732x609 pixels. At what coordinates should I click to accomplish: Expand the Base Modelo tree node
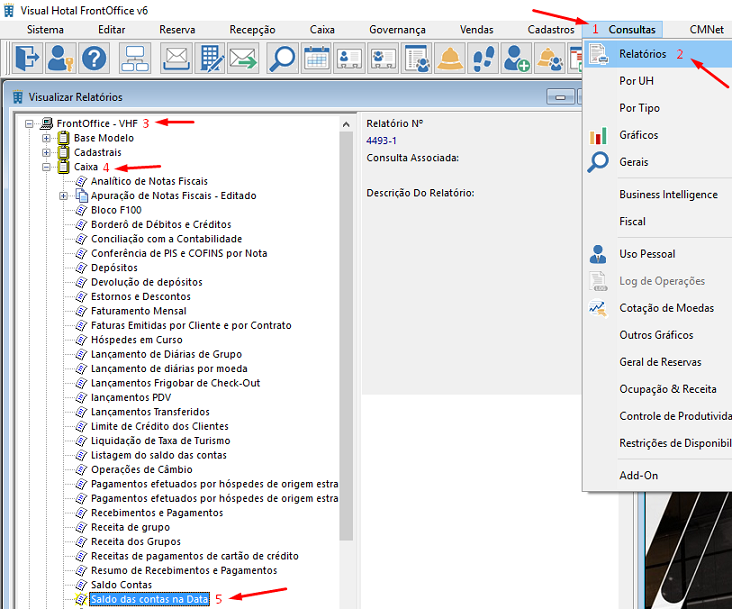[46, 138]
